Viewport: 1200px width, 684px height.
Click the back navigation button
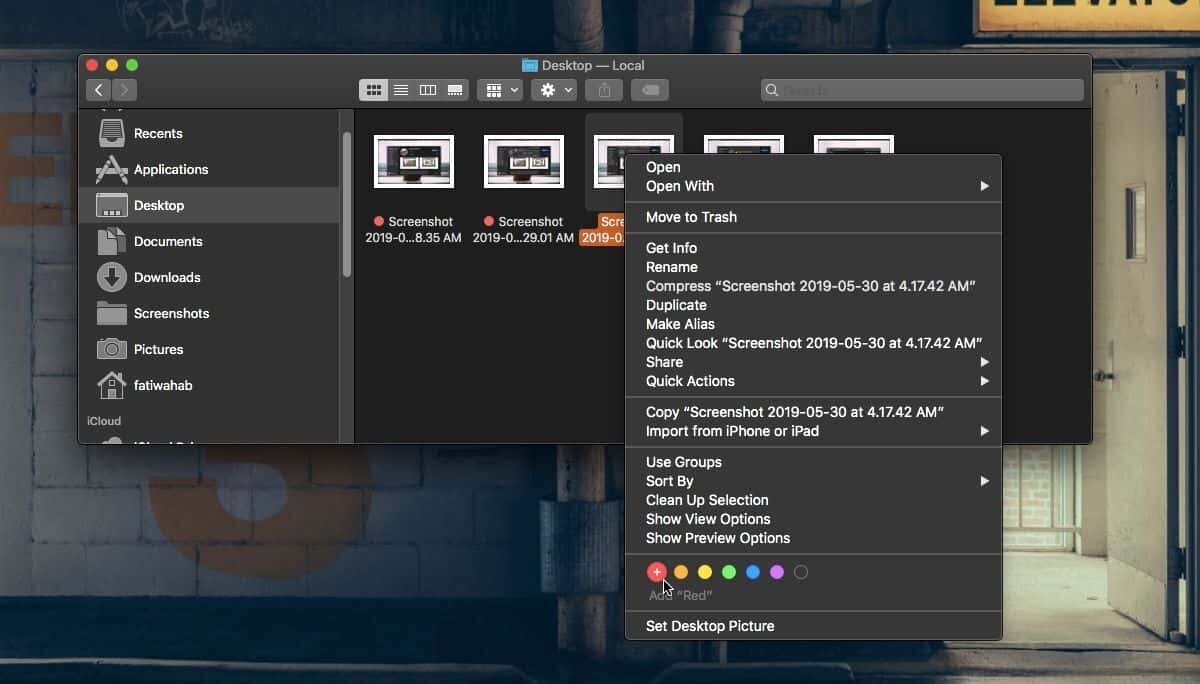click(98, 89)
